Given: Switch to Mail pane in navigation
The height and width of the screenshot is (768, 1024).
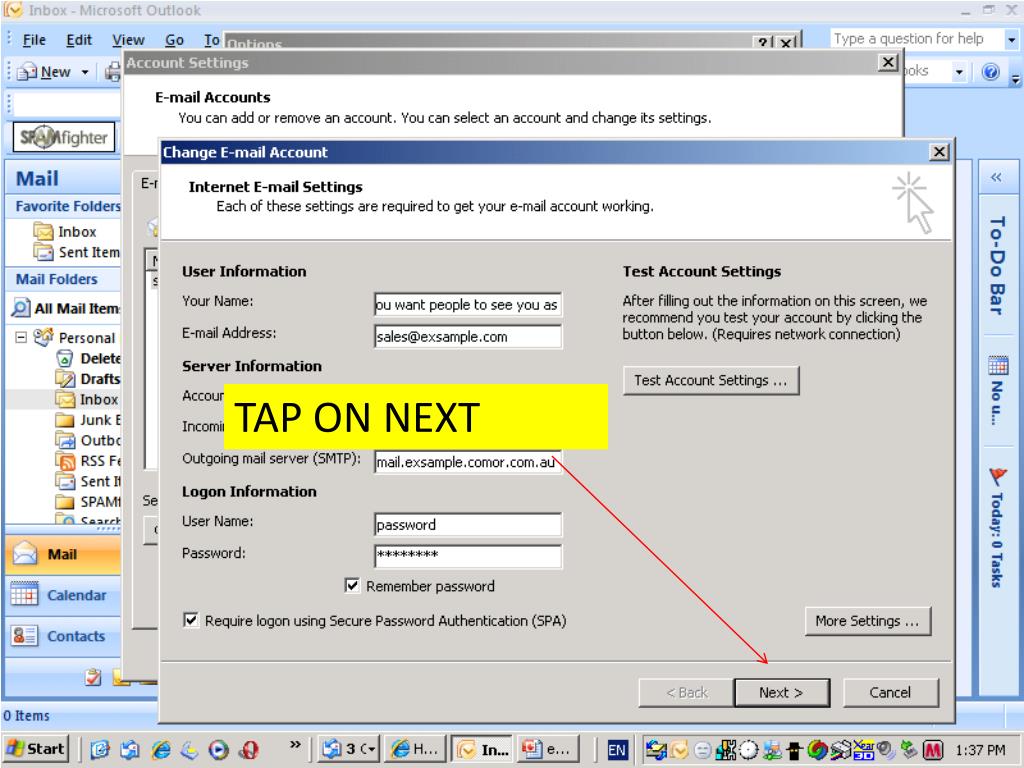Looking at the screenshot, I should click(63, 554).
